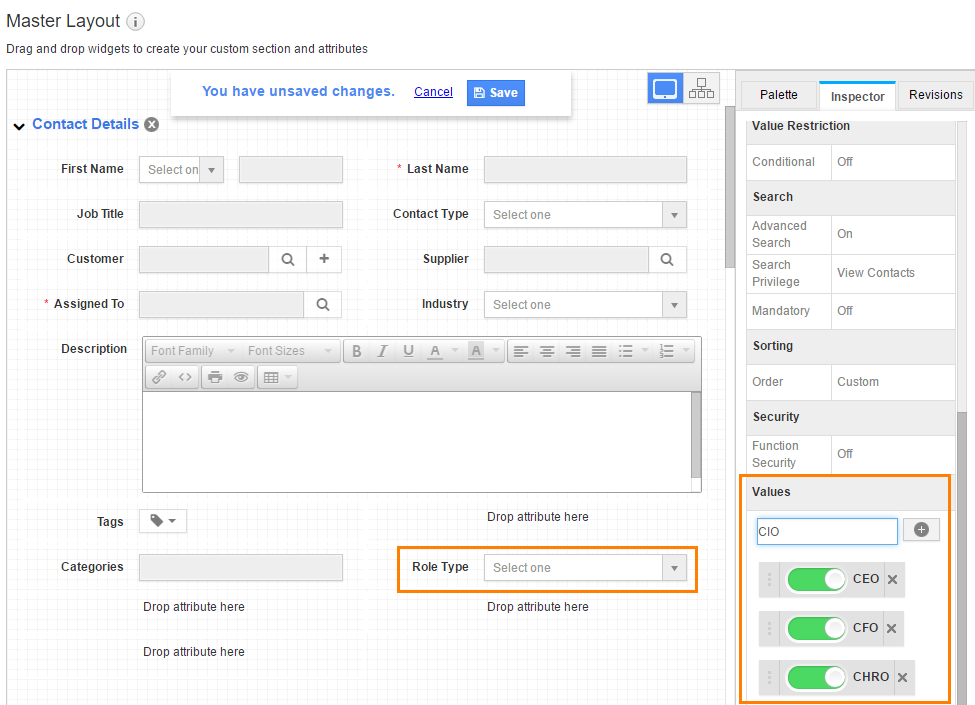
Task: Open the Revisions tab
Action: (x=935, y=95)
